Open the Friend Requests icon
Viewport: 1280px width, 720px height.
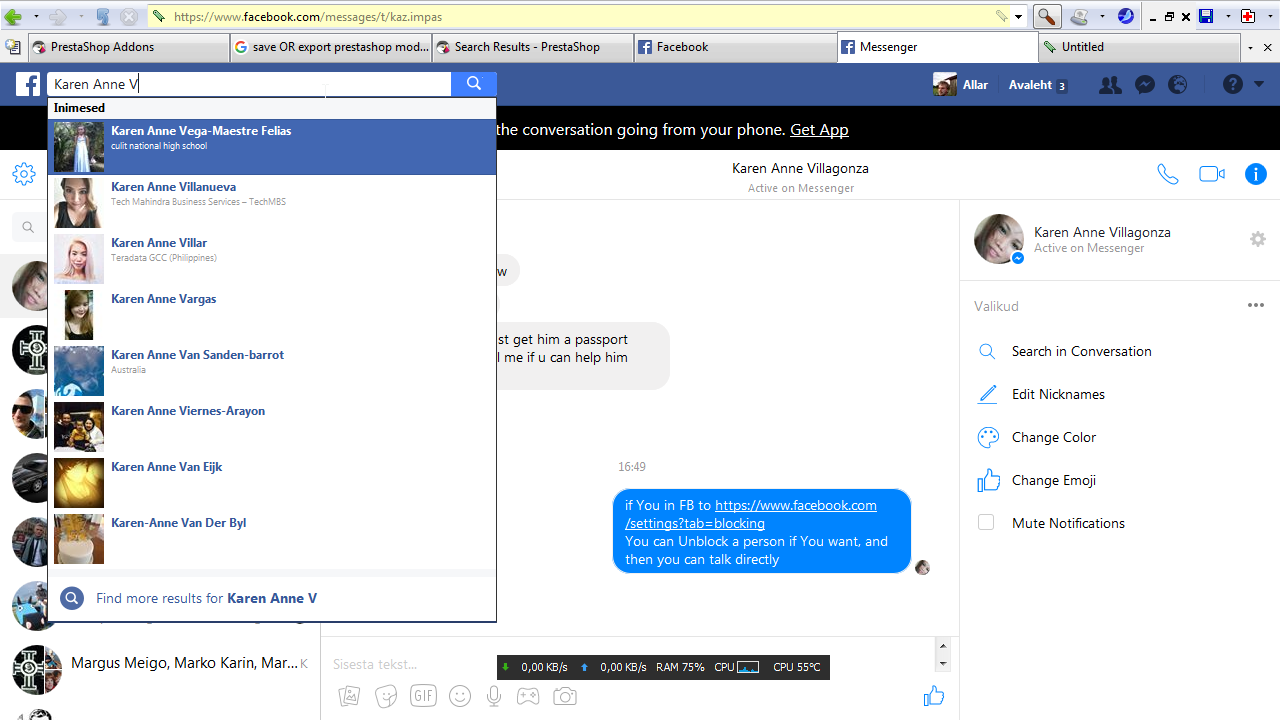pyautogui.click(x=1110, y=85)
